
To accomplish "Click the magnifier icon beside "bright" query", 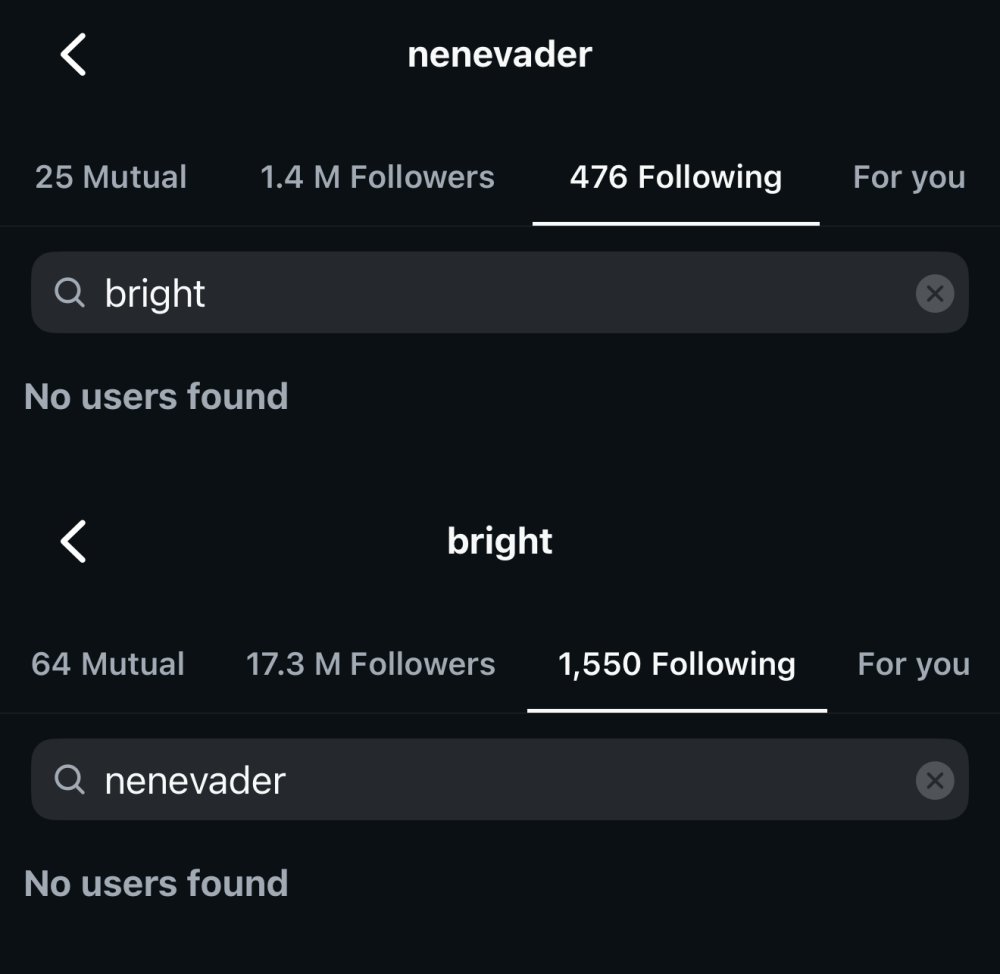I will click(69, 293).
